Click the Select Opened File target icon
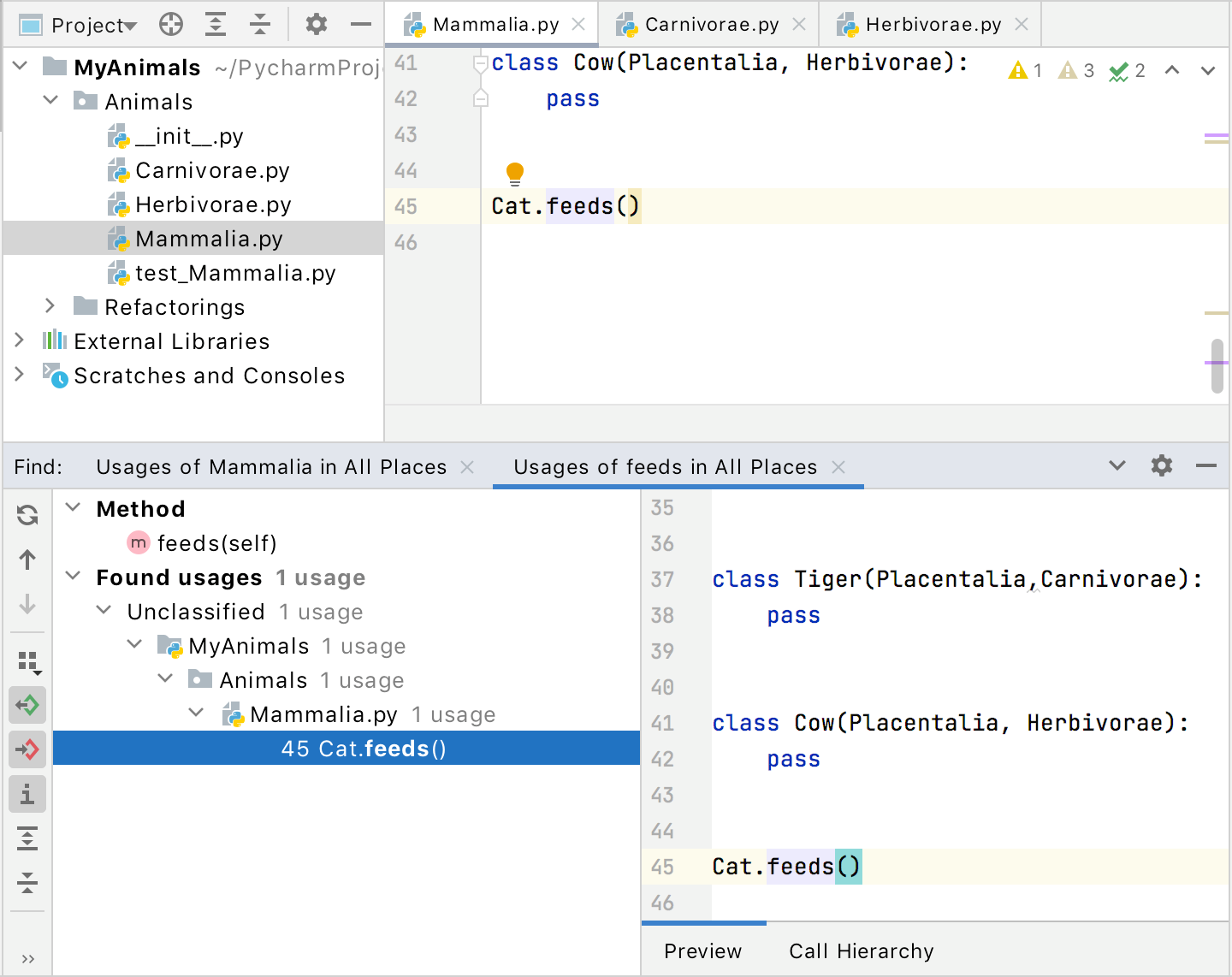This screenshot has height=977, width=1232. (171, 25)
